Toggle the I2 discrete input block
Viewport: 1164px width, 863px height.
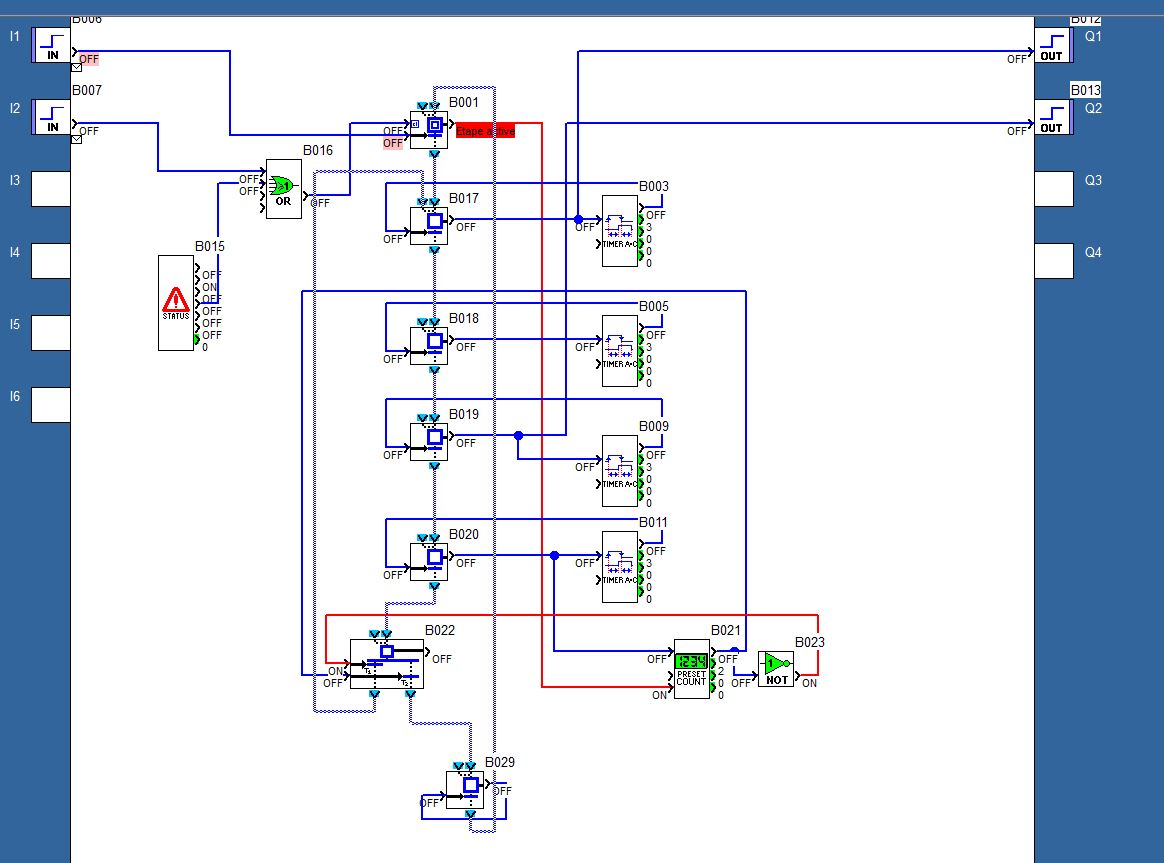click(x=51, y=117)
